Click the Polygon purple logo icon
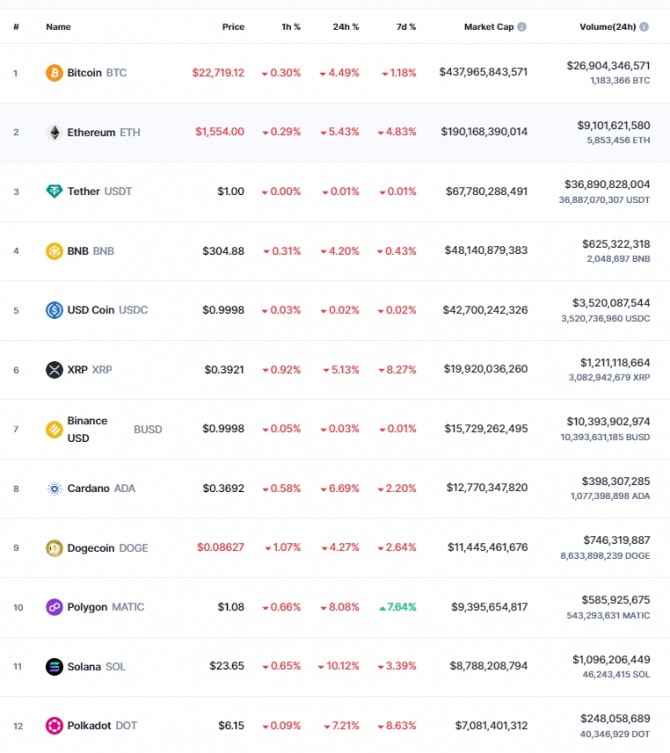The image size is (670, 753). coord(54,607)
